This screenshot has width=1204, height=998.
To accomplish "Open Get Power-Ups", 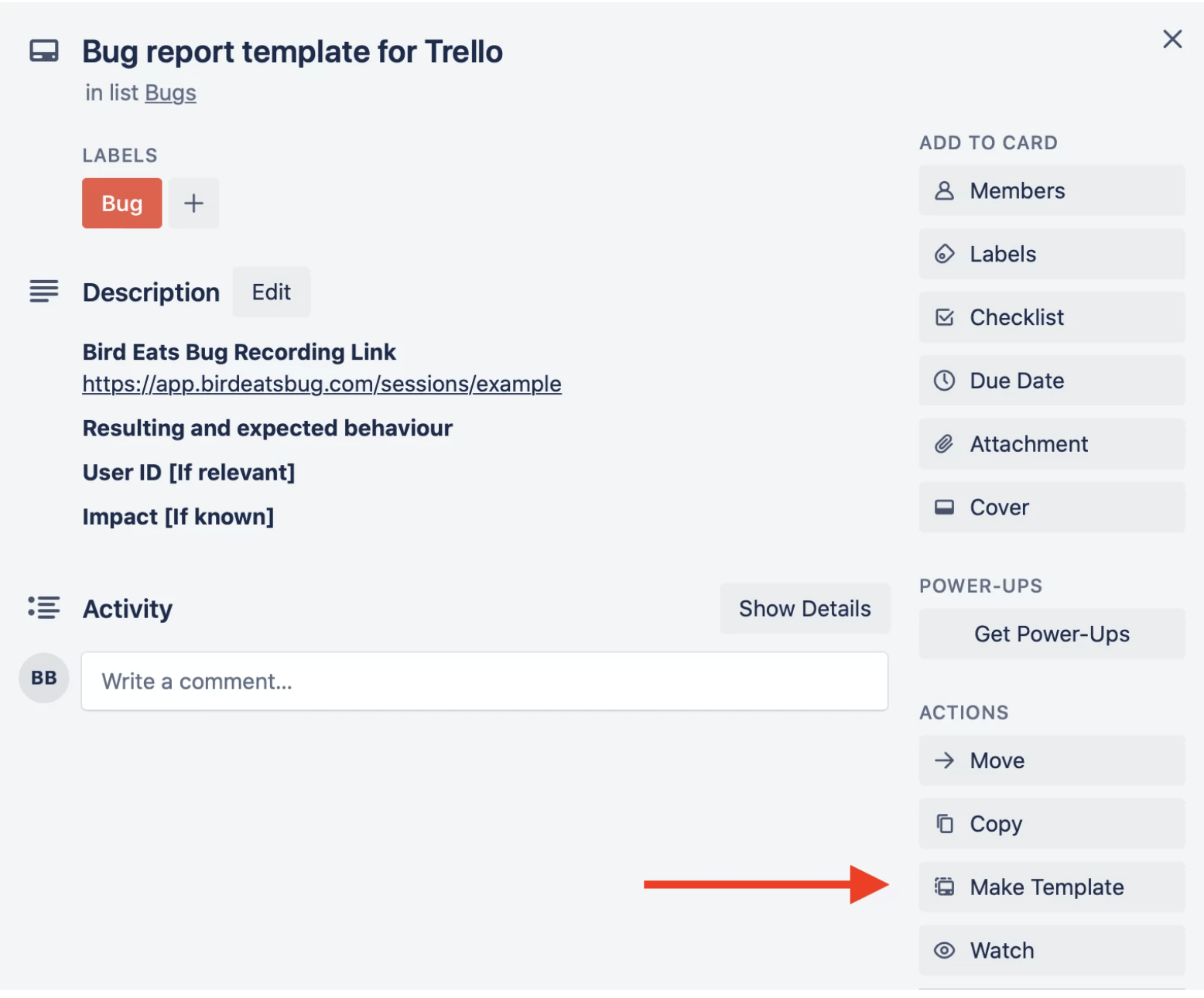I will pyautogui.click(x=1051, y=633).
